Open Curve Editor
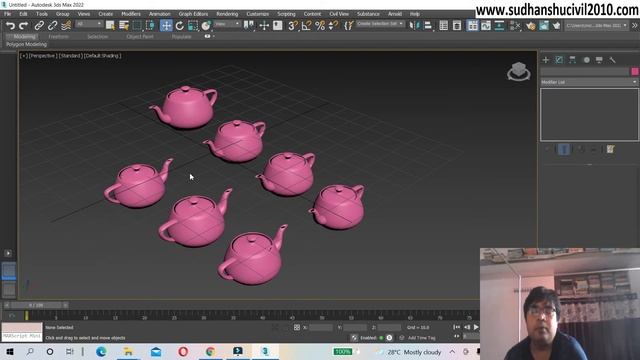This screenshot has height=360, width=640. pos(486,26)
